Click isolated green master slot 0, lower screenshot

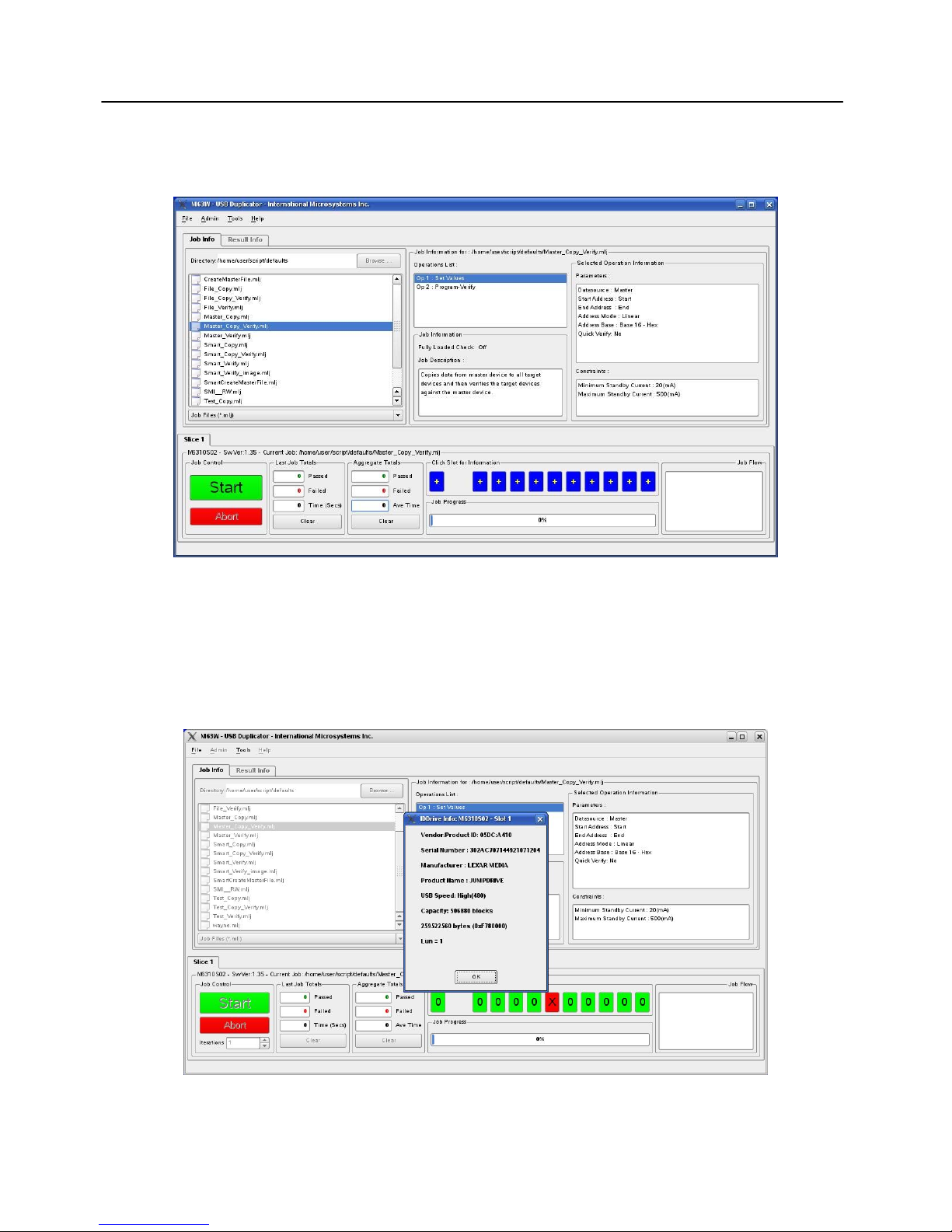point(439,1002)
